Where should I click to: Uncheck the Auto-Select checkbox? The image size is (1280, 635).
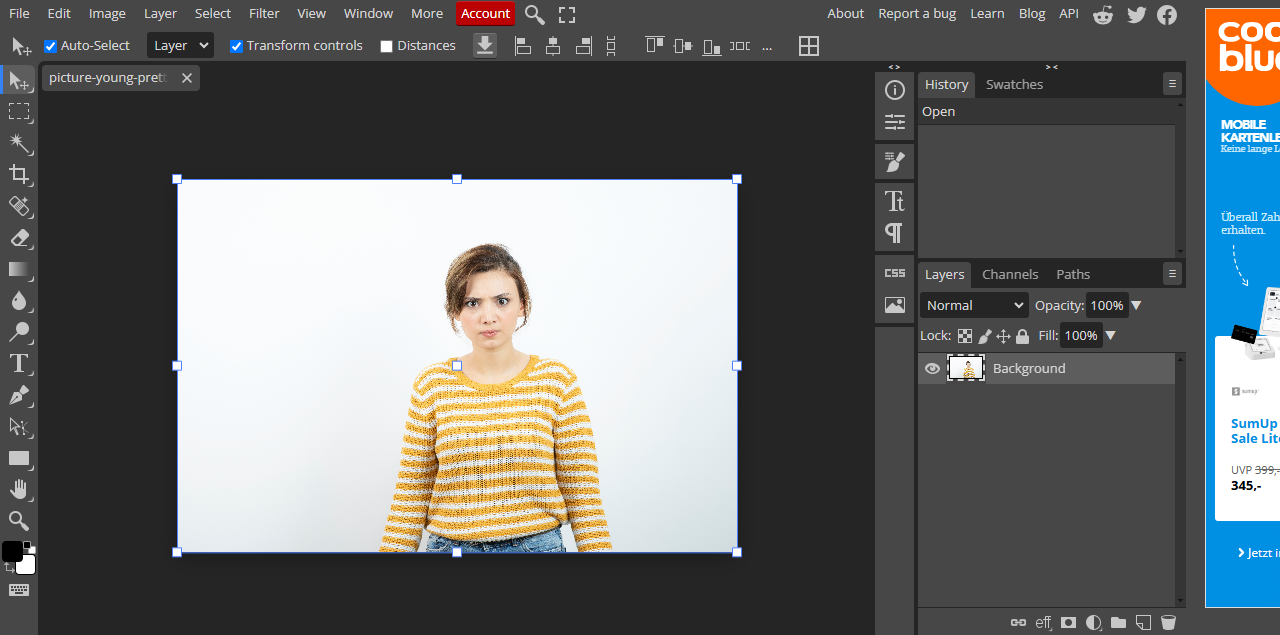click(x=50, y=46)
